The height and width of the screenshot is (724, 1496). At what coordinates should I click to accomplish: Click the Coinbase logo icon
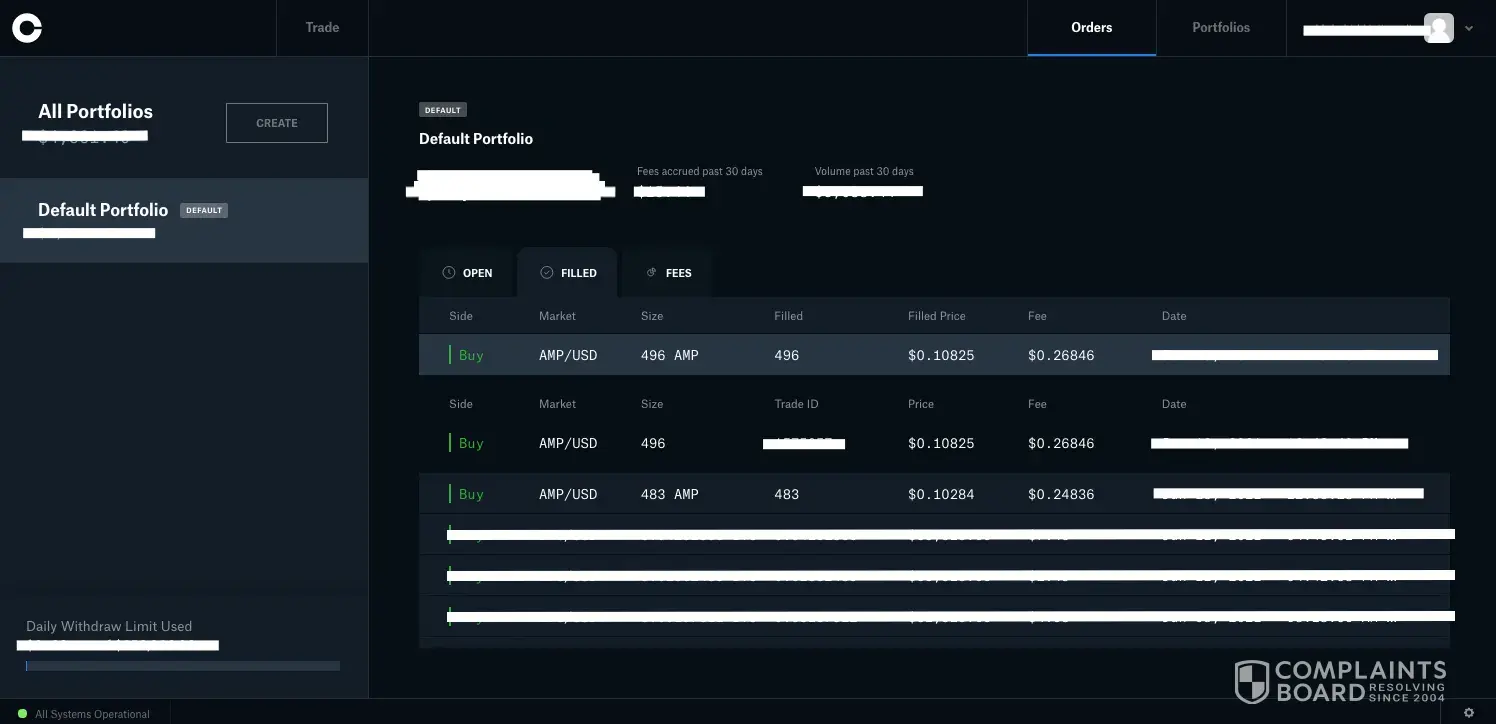click(27, 28)
